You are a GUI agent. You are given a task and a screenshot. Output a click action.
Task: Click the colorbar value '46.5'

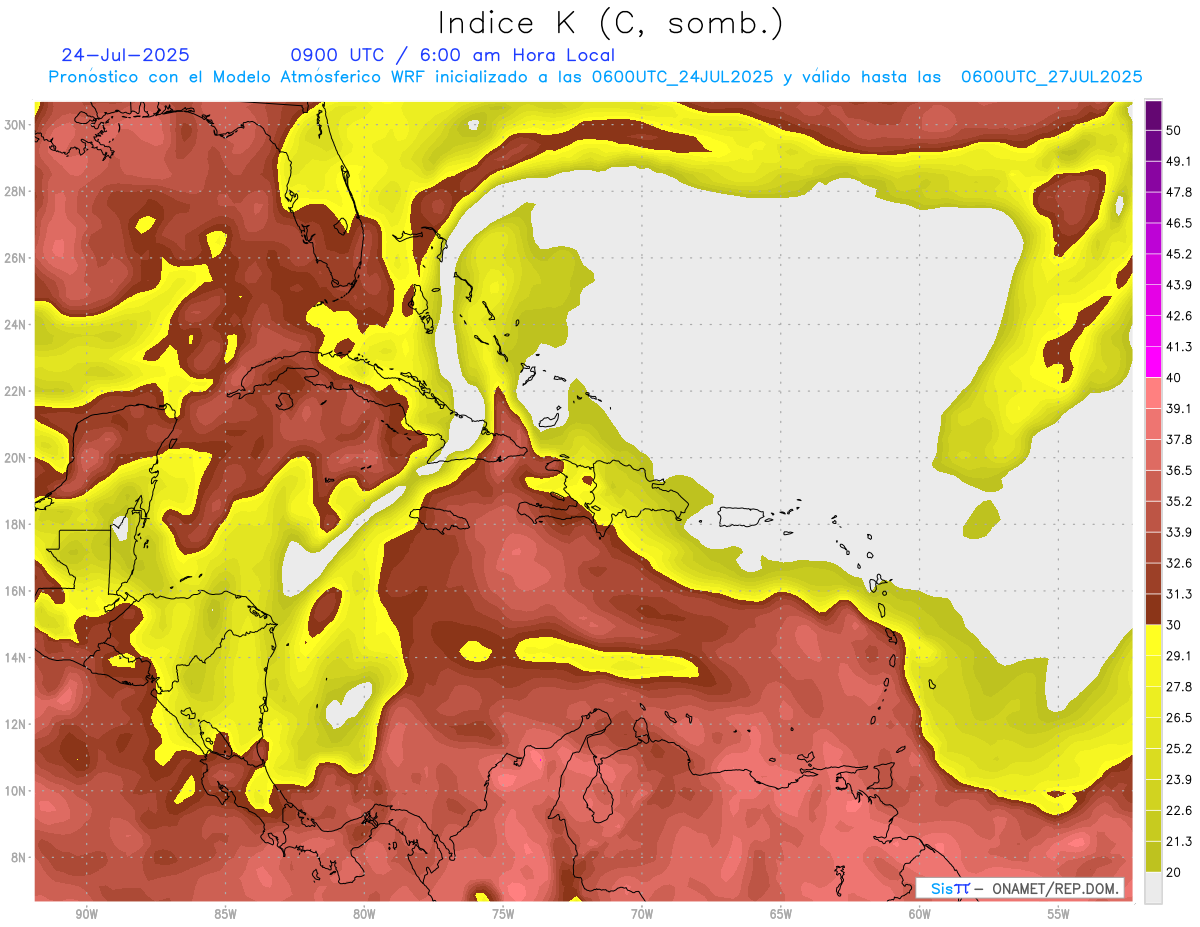[1179, 223]
